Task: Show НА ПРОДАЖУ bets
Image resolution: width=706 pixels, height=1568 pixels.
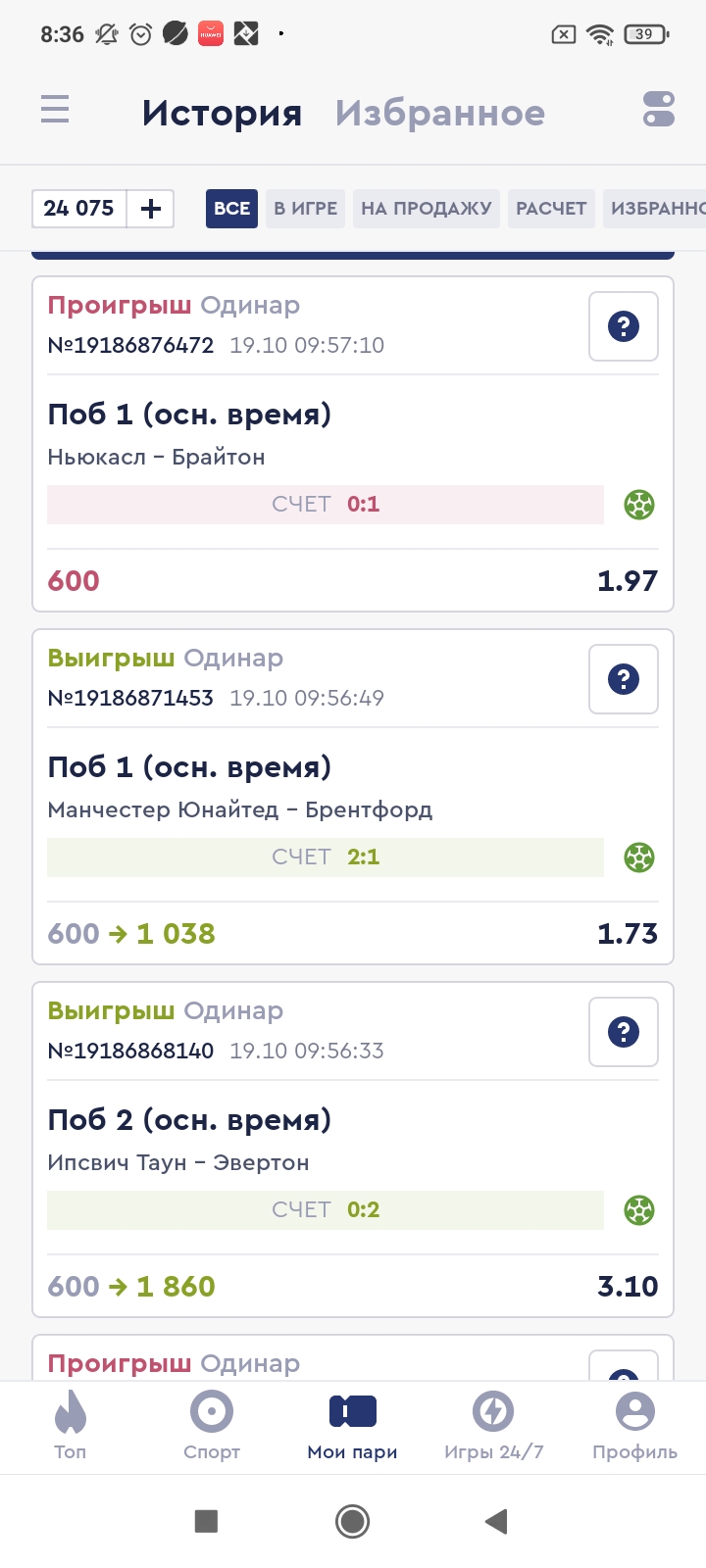Action: click(x=426, y=209)
